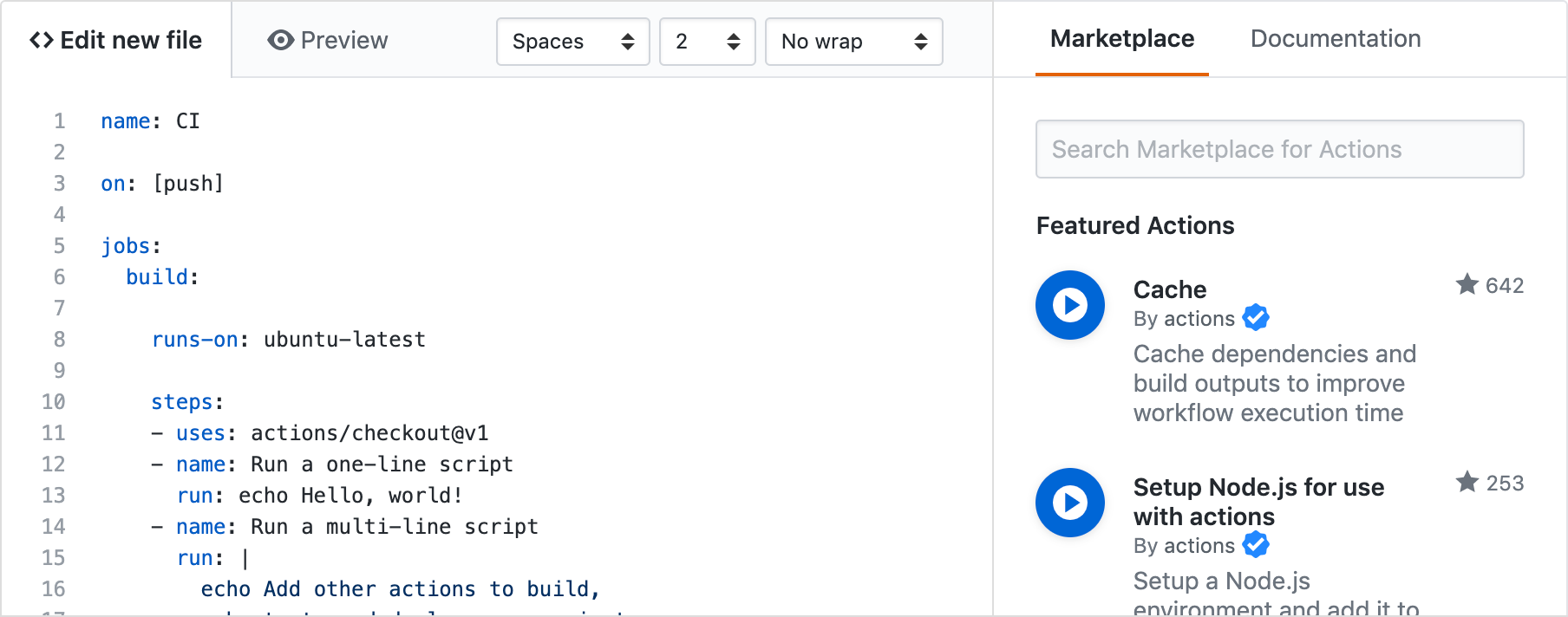This screenshot has height=617, width=1568.
Task: Focus the Search Marketplace for Actions field
Action: pyautogui.click(x=1279, y=149)
